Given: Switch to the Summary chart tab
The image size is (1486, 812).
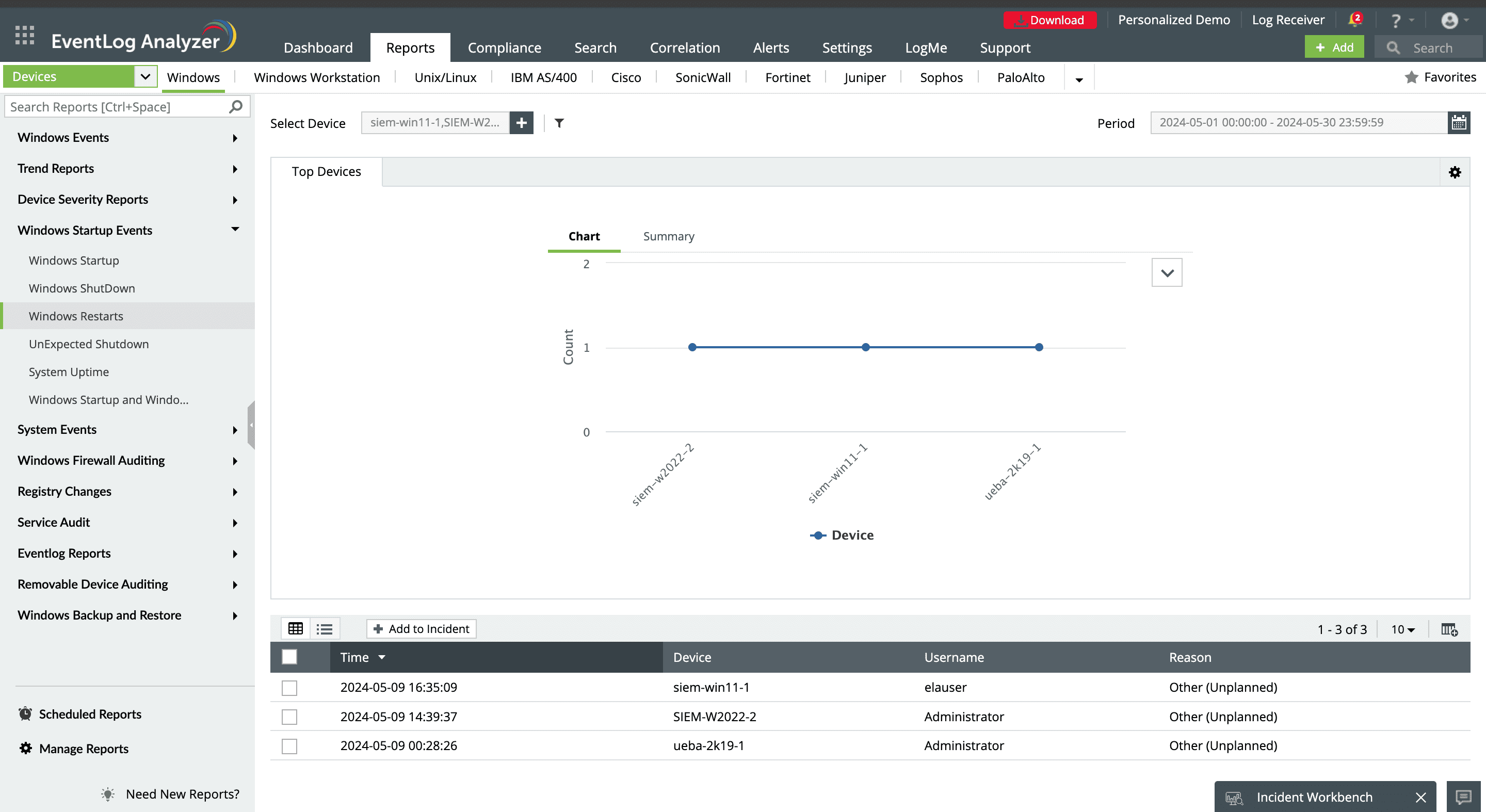Looking at the screenshot, I should [x=668, y=236].
